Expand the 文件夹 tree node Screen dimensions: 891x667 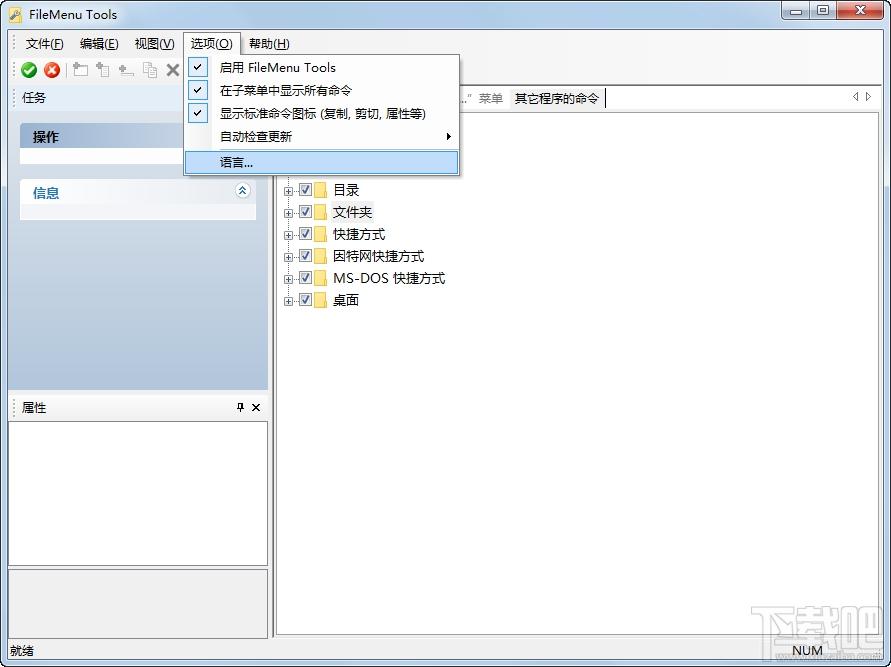[288, 213]
